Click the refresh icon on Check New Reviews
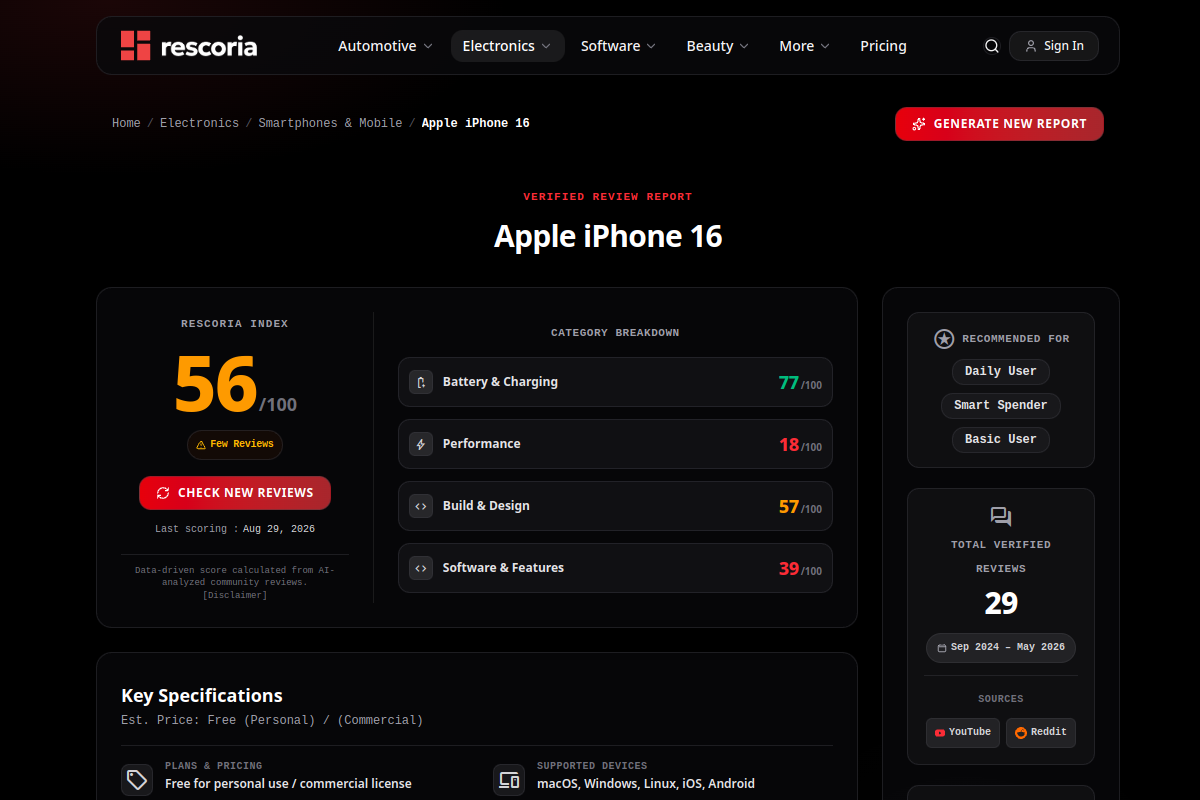The height and width of the screenshot is (800, 1200). click(163, 493)
